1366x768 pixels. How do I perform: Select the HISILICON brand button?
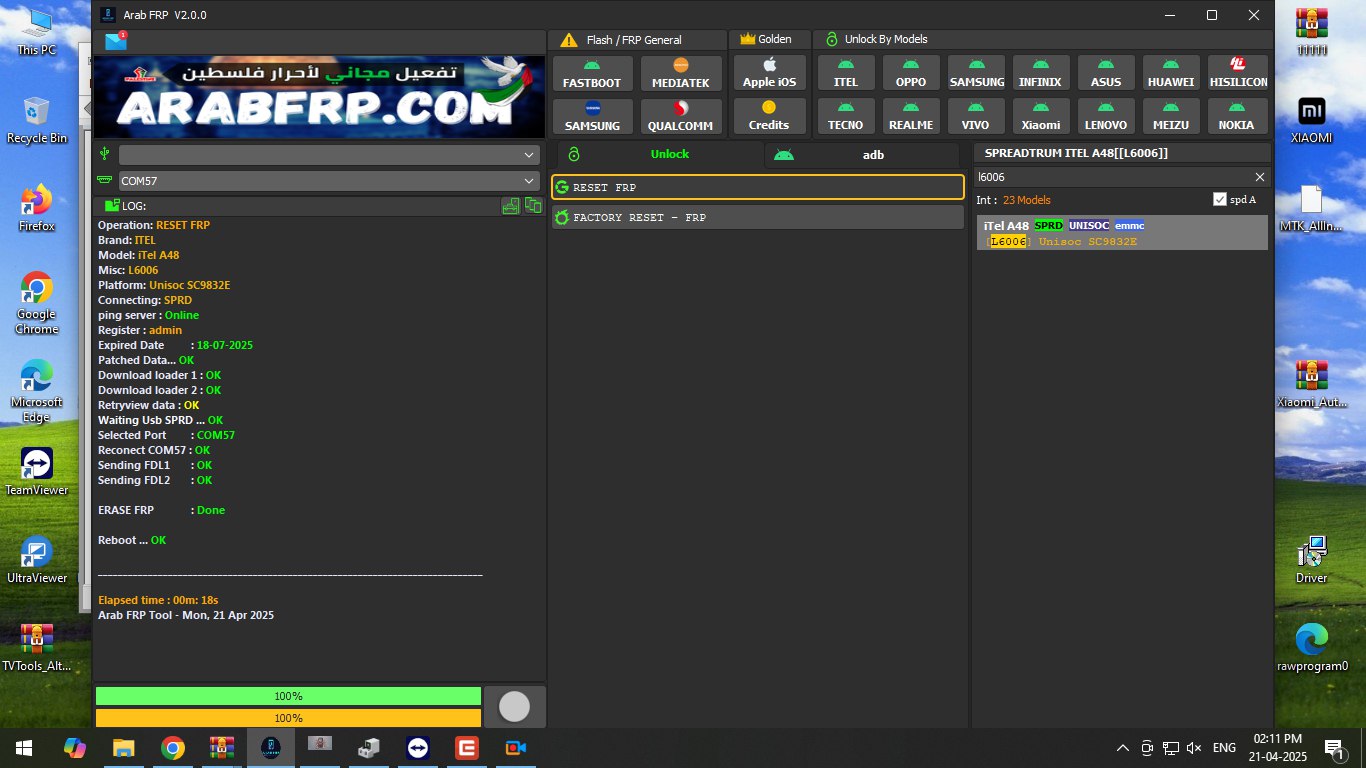point(1238,73)
